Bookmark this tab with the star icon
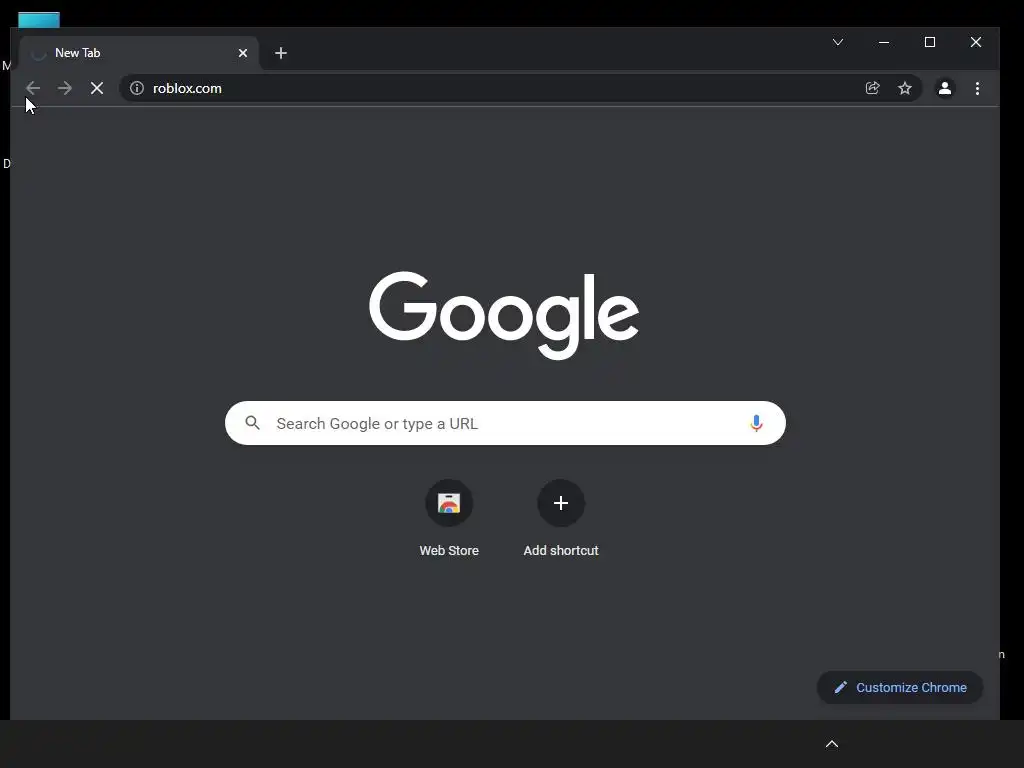The image size is (1024, 768). (904, 88)
